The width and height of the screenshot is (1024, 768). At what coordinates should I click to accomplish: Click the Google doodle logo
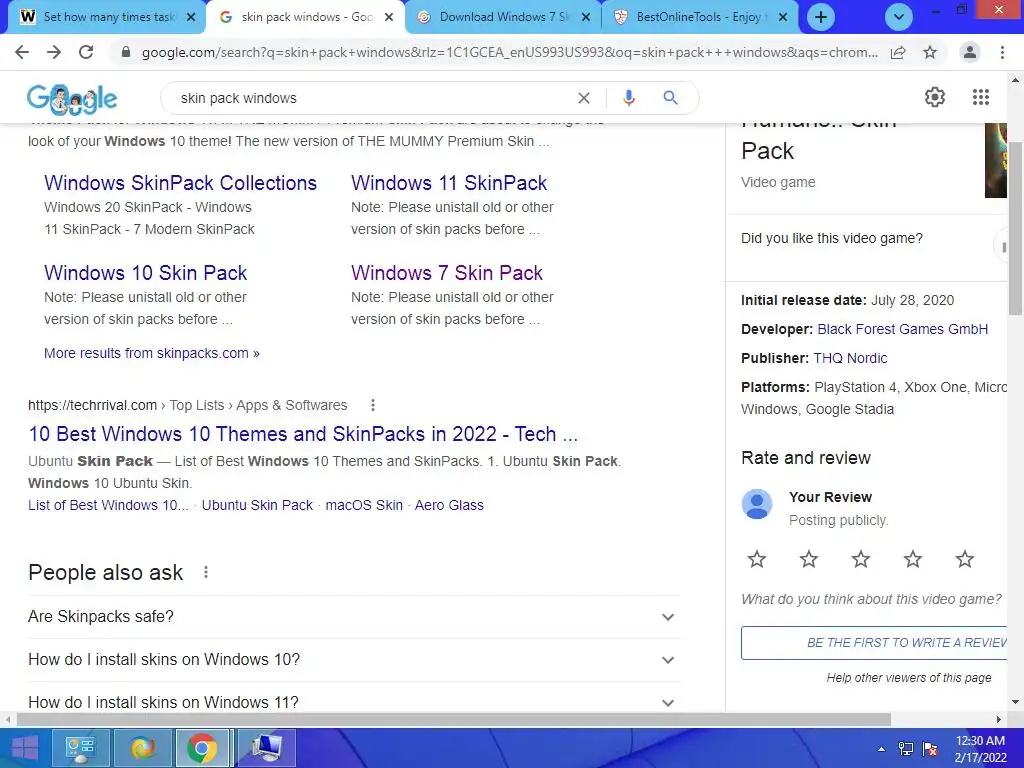[x=72, y=99]
